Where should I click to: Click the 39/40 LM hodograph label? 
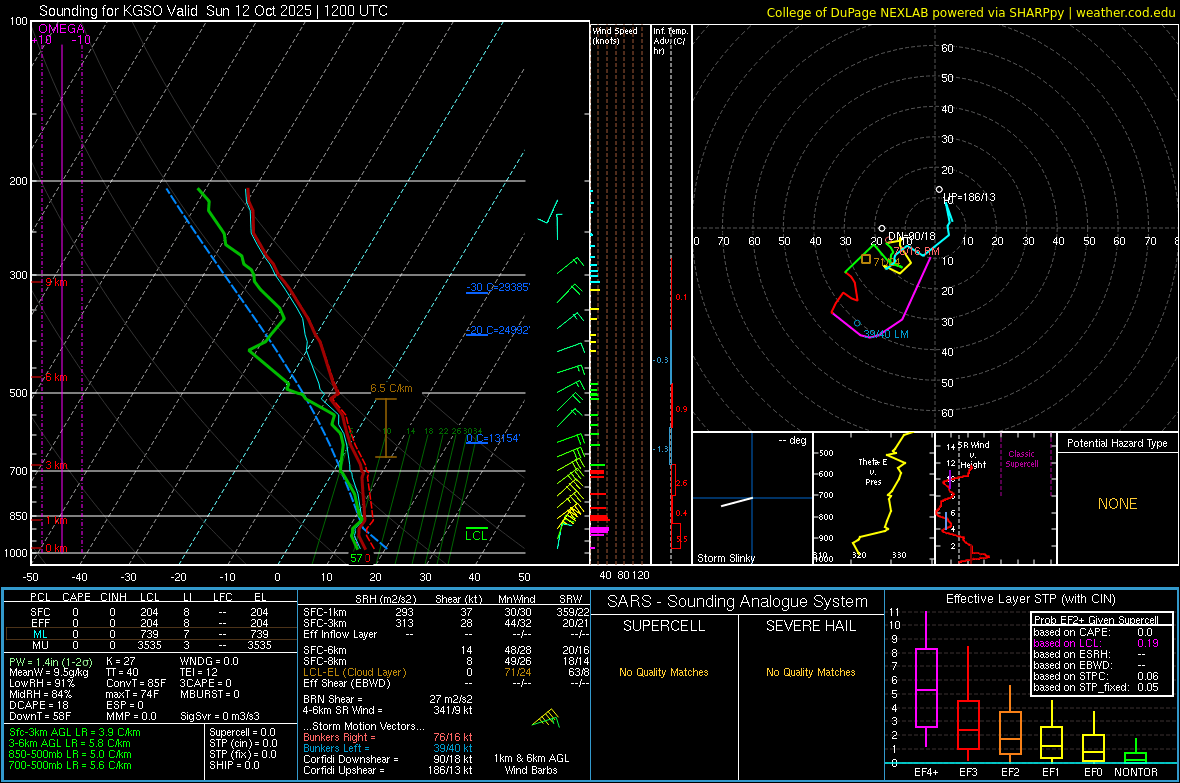coord(886,334)
